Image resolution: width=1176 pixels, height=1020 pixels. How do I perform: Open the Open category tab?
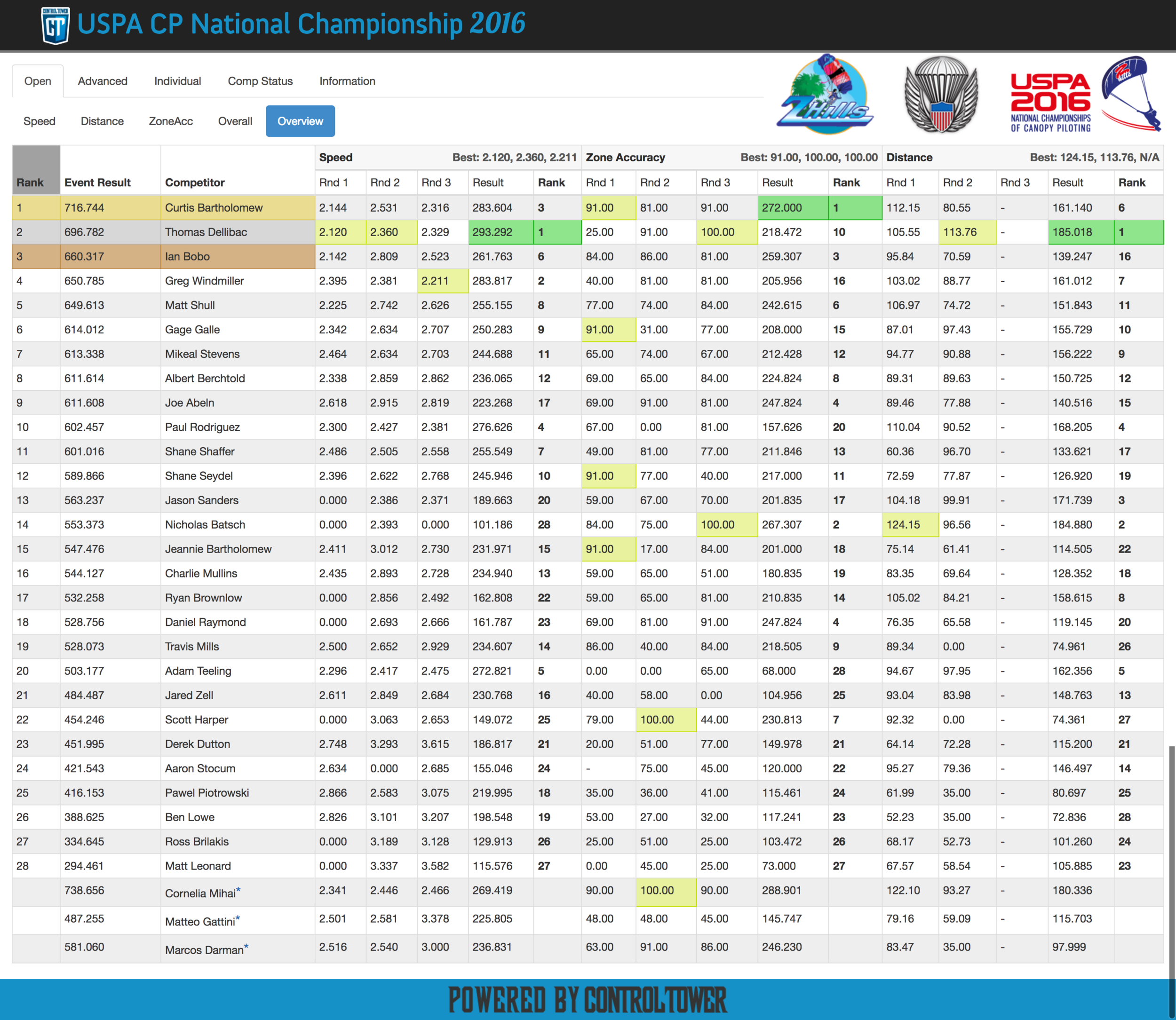click(38, 80)
